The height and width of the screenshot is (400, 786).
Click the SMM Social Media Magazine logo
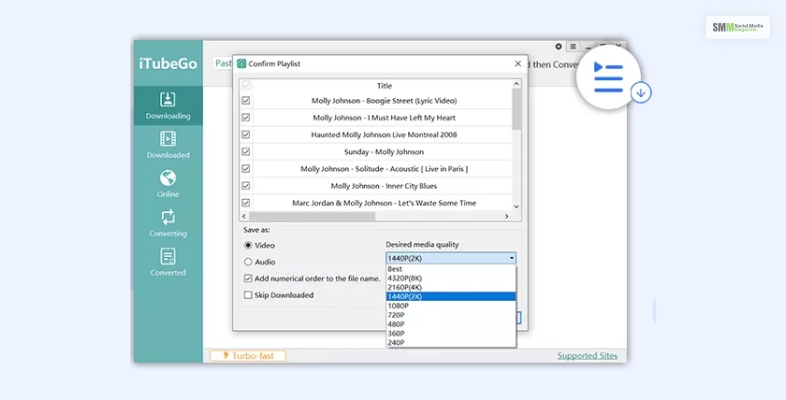tap(737, 28)
